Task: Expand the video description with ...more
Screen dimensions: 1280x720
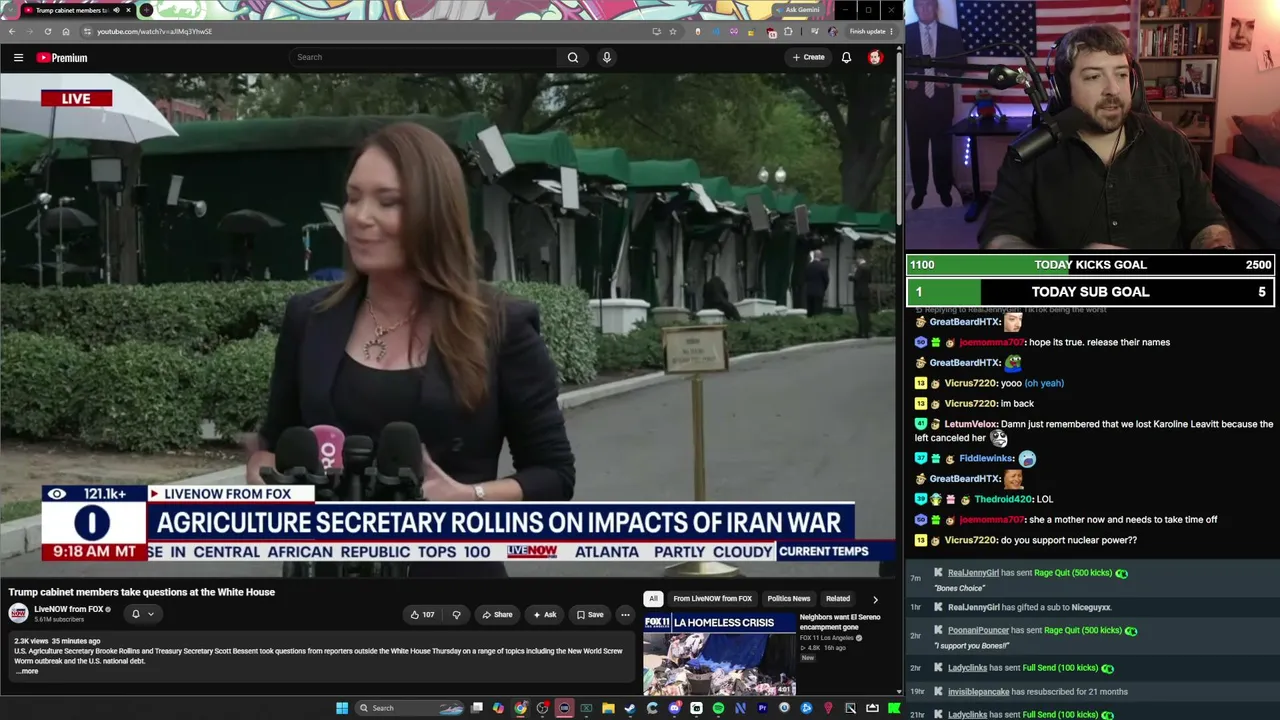Action: 27,671
